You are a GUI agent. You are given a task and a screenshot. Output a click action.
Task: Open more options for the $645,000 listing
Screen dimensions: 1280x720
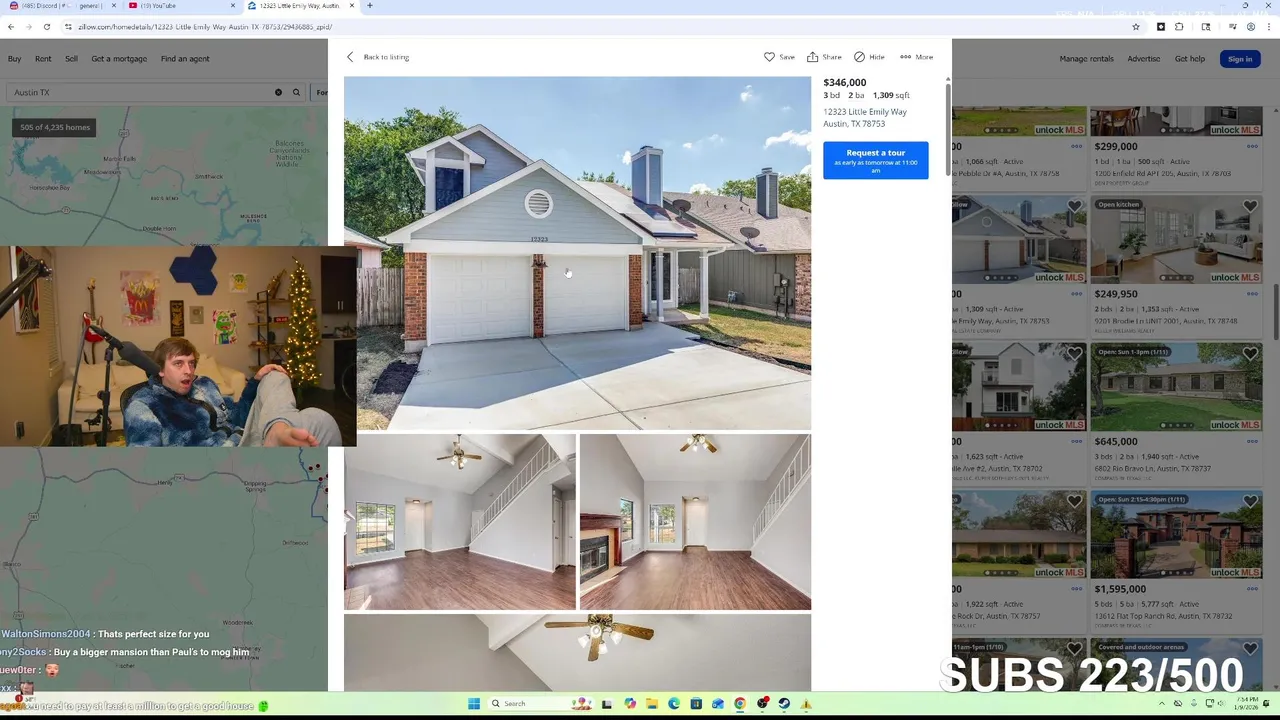[1252, 441]
